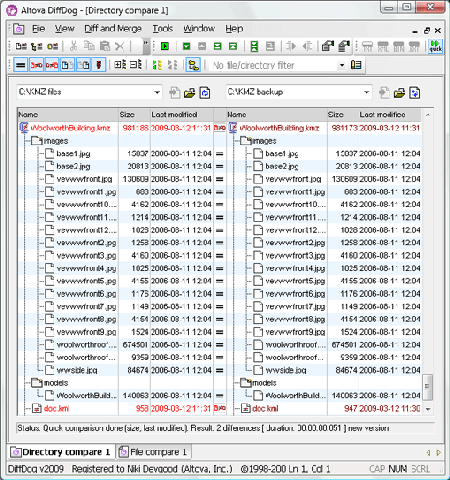Screen dimensions: 450x480
Task: Select base1.jpg in the left pane
Action: [x=73, y=154]
